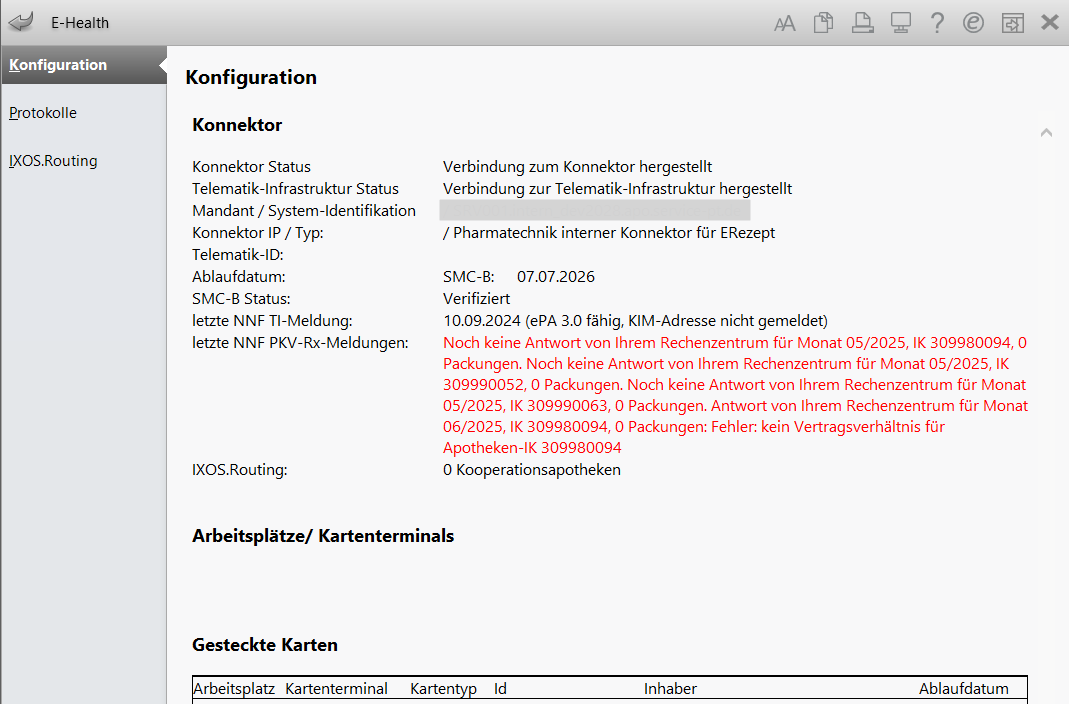Click the printer icon in title bar

point(862,23)
